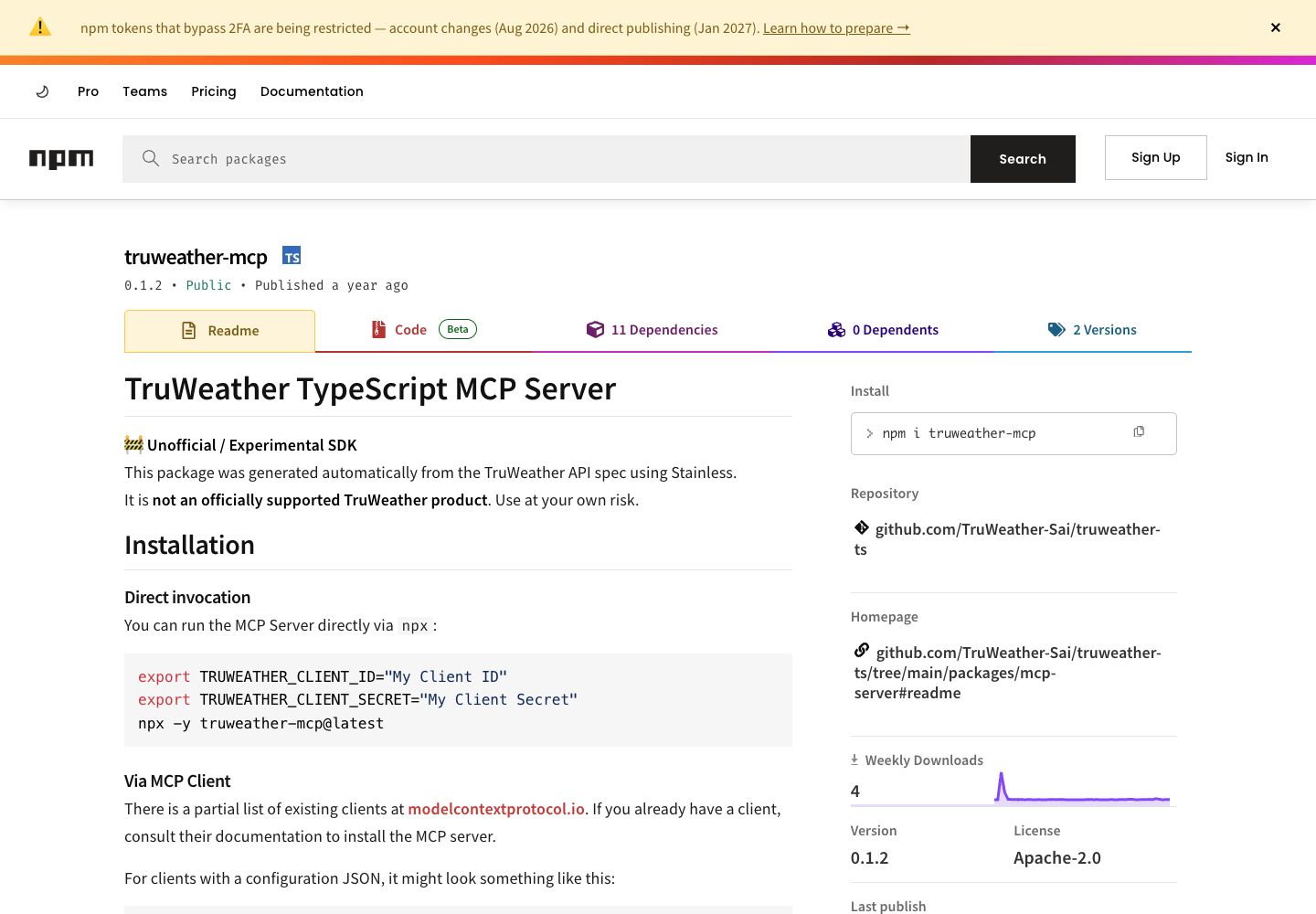Open the 11 Dependencies tab

coord(653,330)
